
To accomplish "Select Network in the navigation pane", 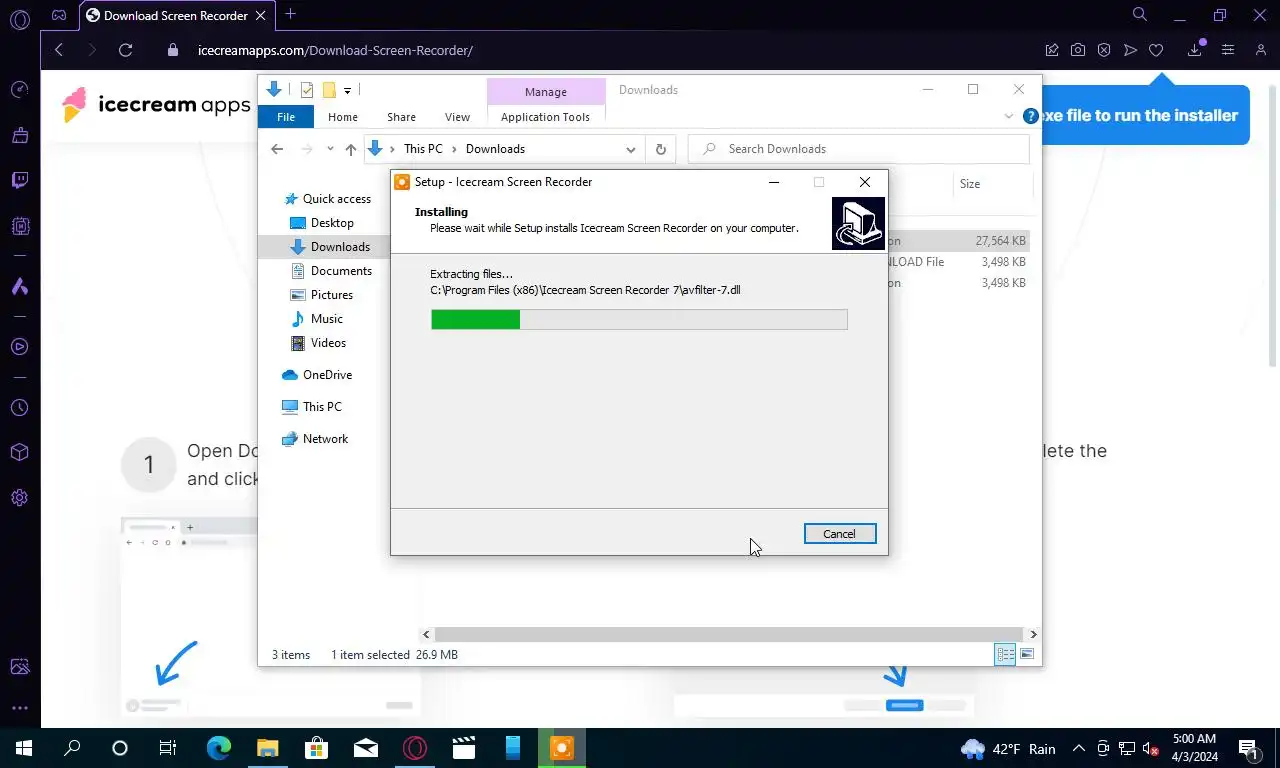I will point(315,439).
